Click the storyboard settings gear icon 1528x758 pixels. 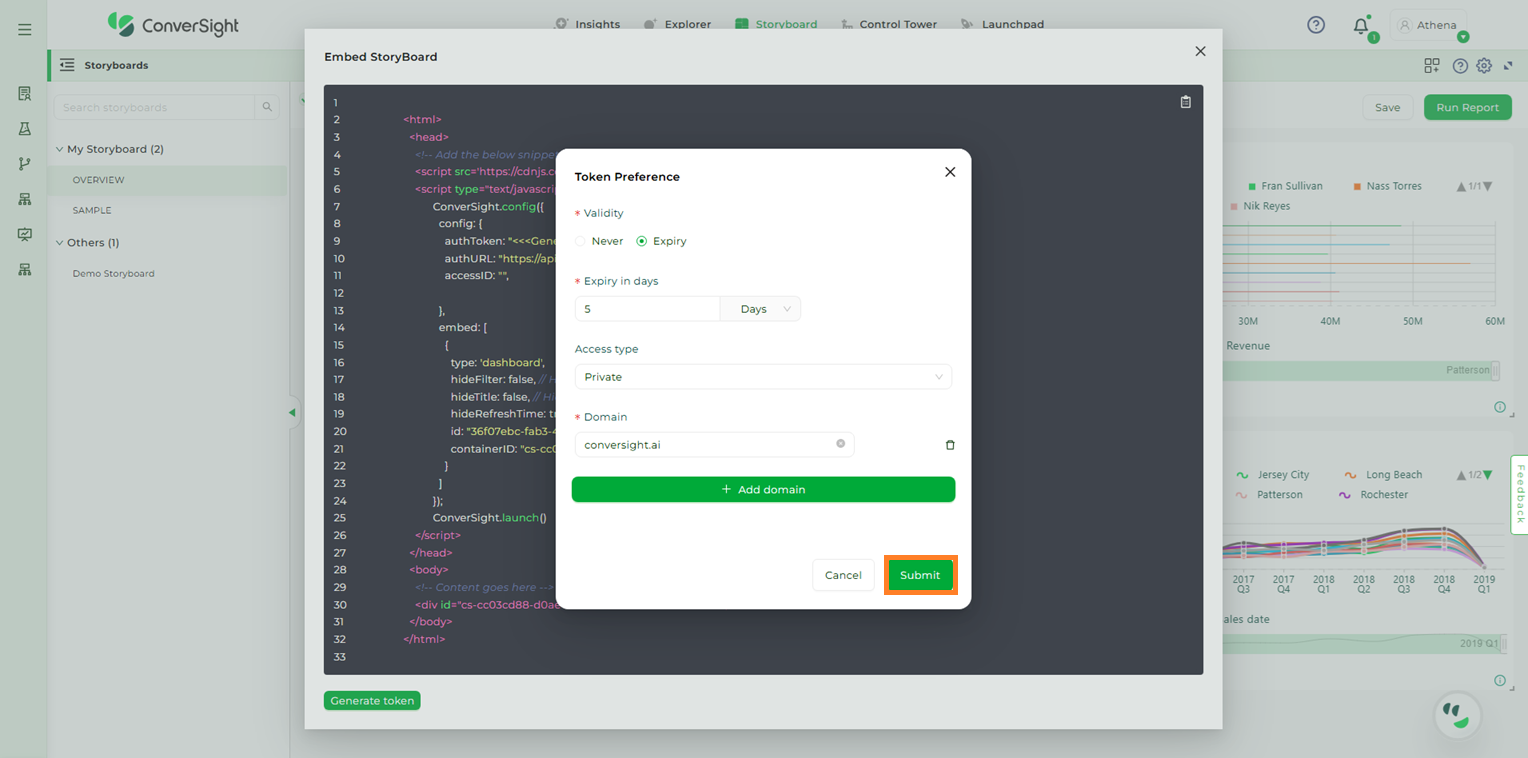click(1484, 66)
